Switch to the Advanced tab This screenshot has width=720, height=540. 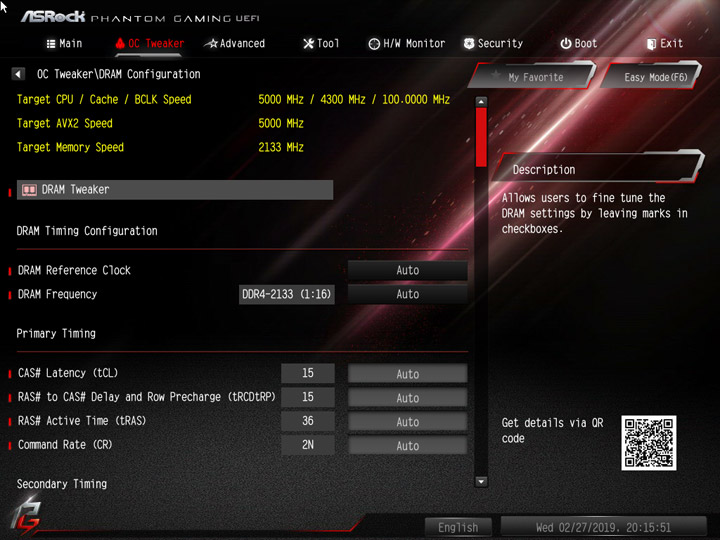coord(235,44)
